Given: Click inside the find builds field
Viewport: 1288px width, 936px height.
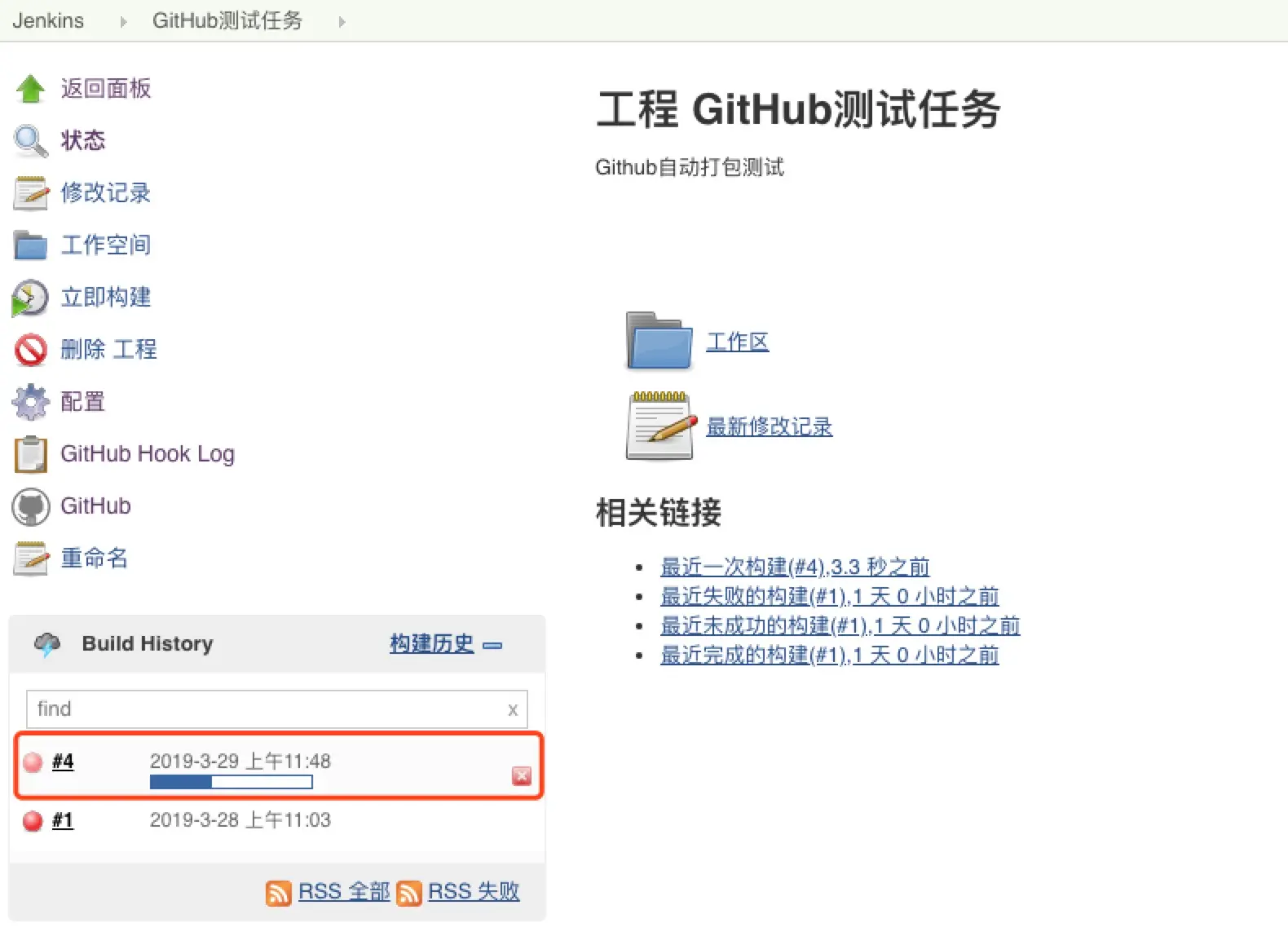Looking at the screenshot, I should 277,709.
